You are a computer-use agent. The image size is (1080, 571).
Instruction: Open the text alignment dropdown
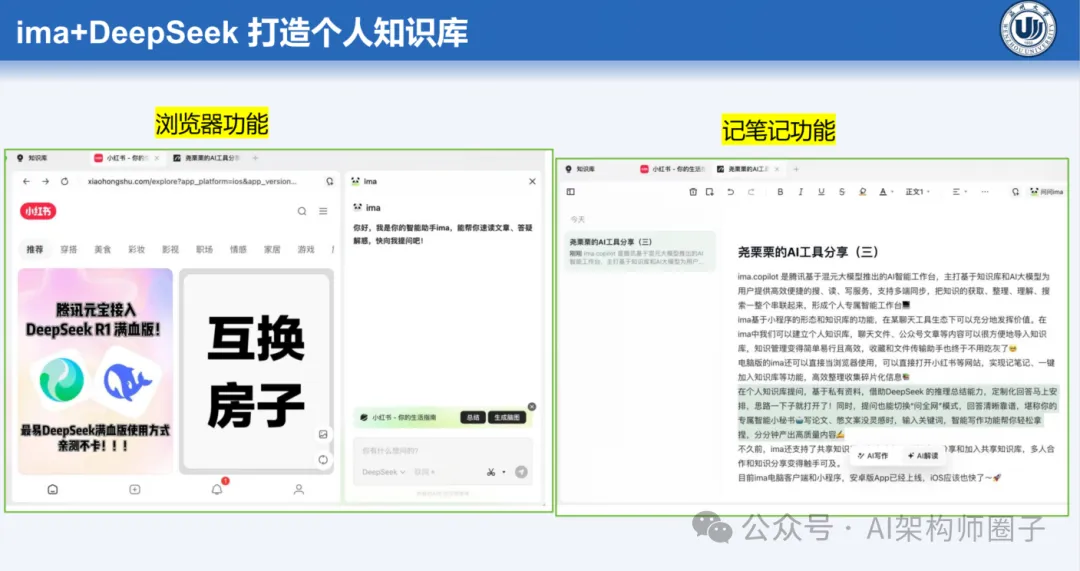(x=959, y=192)
